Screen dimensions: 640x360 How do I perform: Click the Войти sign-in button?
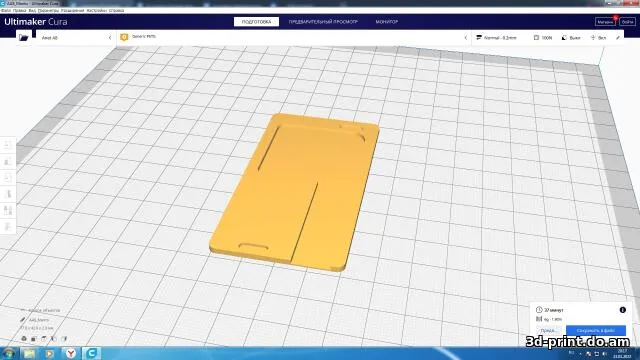(627, 22)
